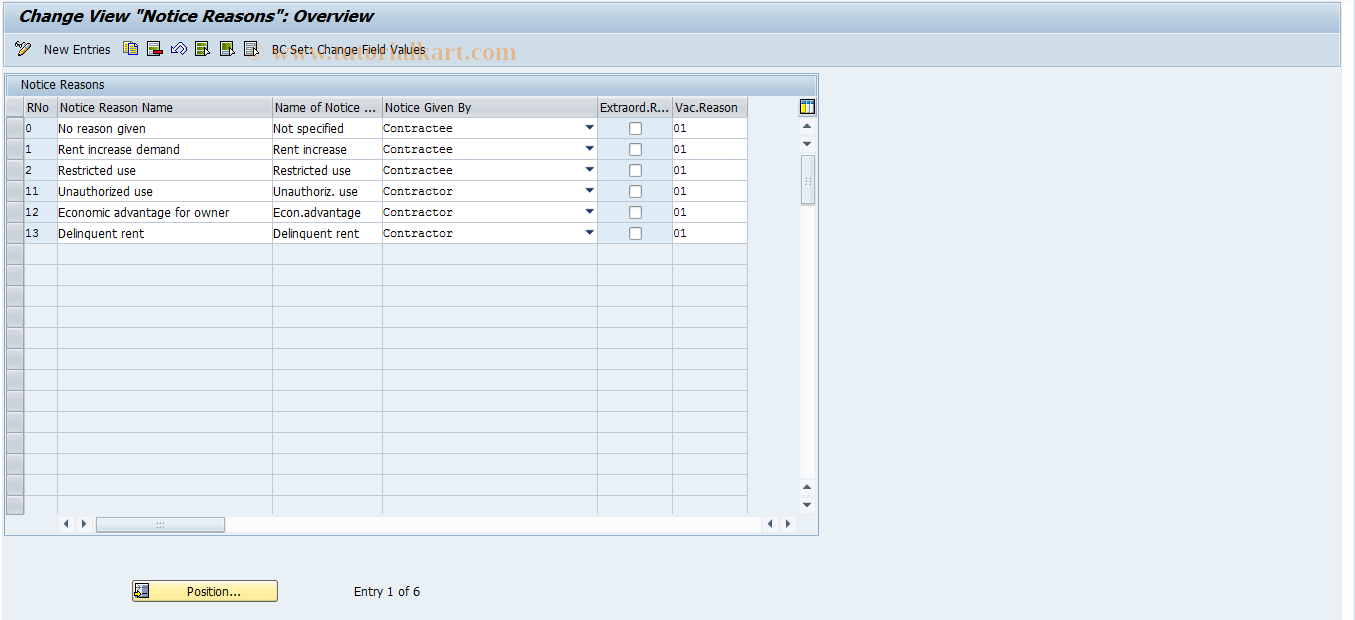Click horizontal scrollbar left arrow at right end
The width and height of the screenshot is (1355, 620).
pos(770,524)
